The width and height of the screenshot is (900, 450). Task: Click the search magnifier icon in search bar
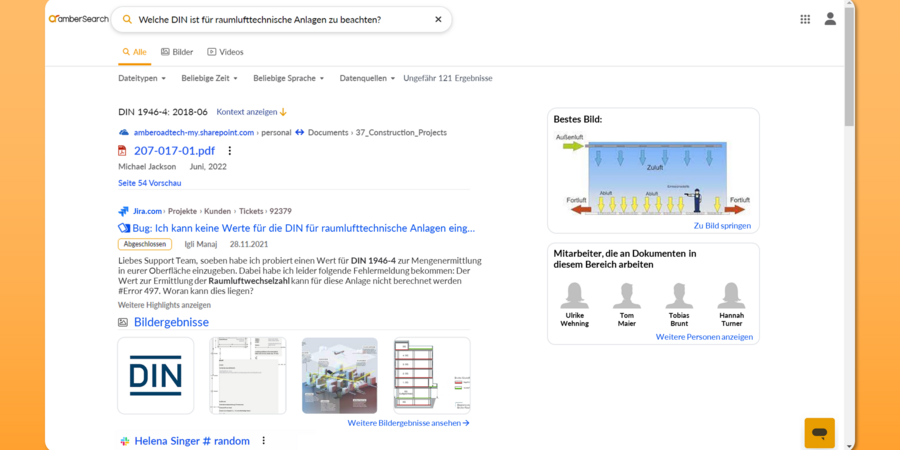coord(127,20)
